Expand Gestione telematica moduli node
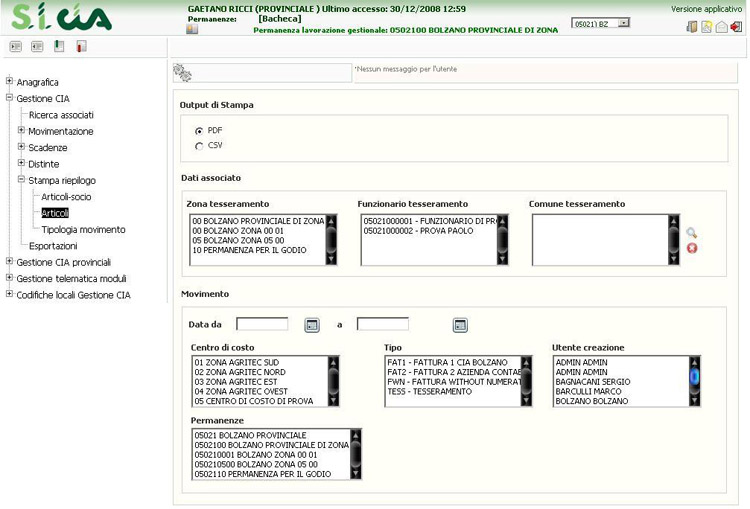 point(9,277)
